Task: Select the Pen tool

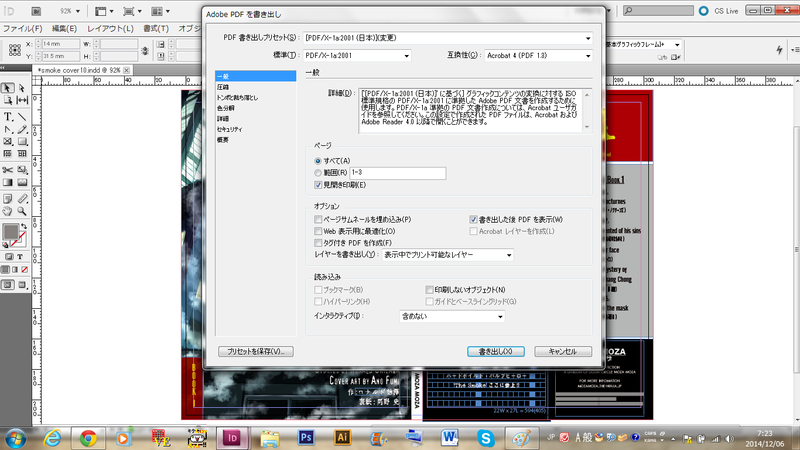Action: pyautogui.click(x=7, y=130)
